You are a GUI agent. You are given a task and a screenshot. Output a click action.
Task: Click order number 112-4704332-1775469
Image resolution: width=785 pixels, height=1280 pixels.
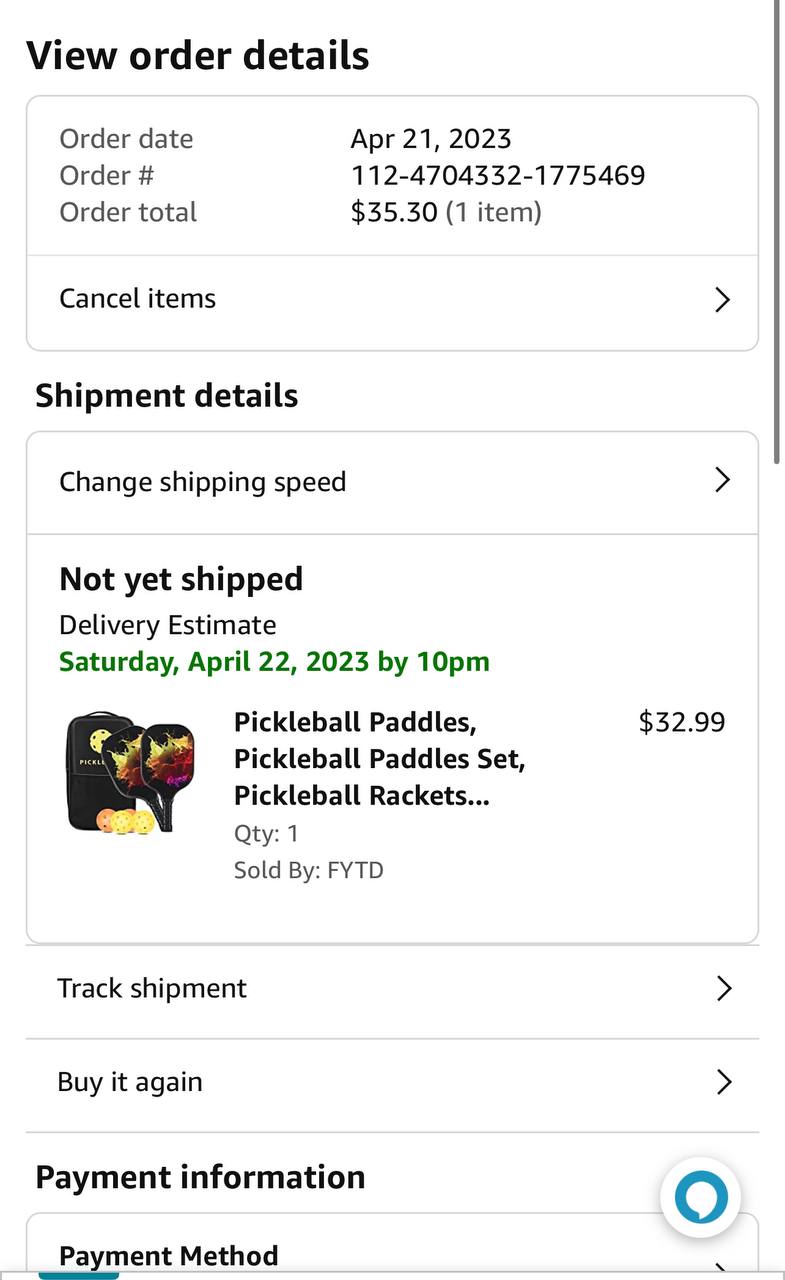(498, 176)
